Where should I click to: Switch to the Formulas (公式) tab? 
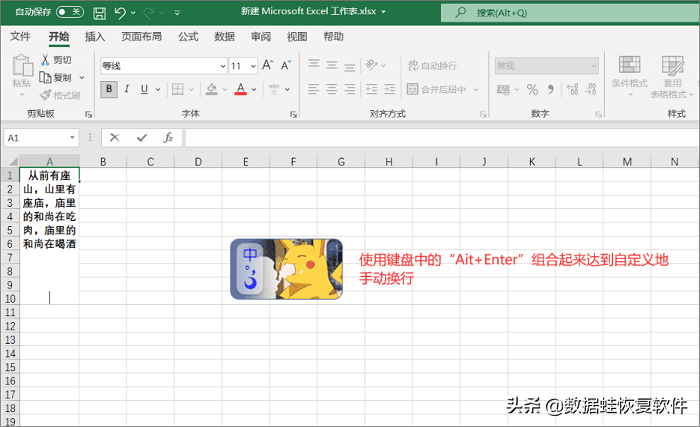188,36
